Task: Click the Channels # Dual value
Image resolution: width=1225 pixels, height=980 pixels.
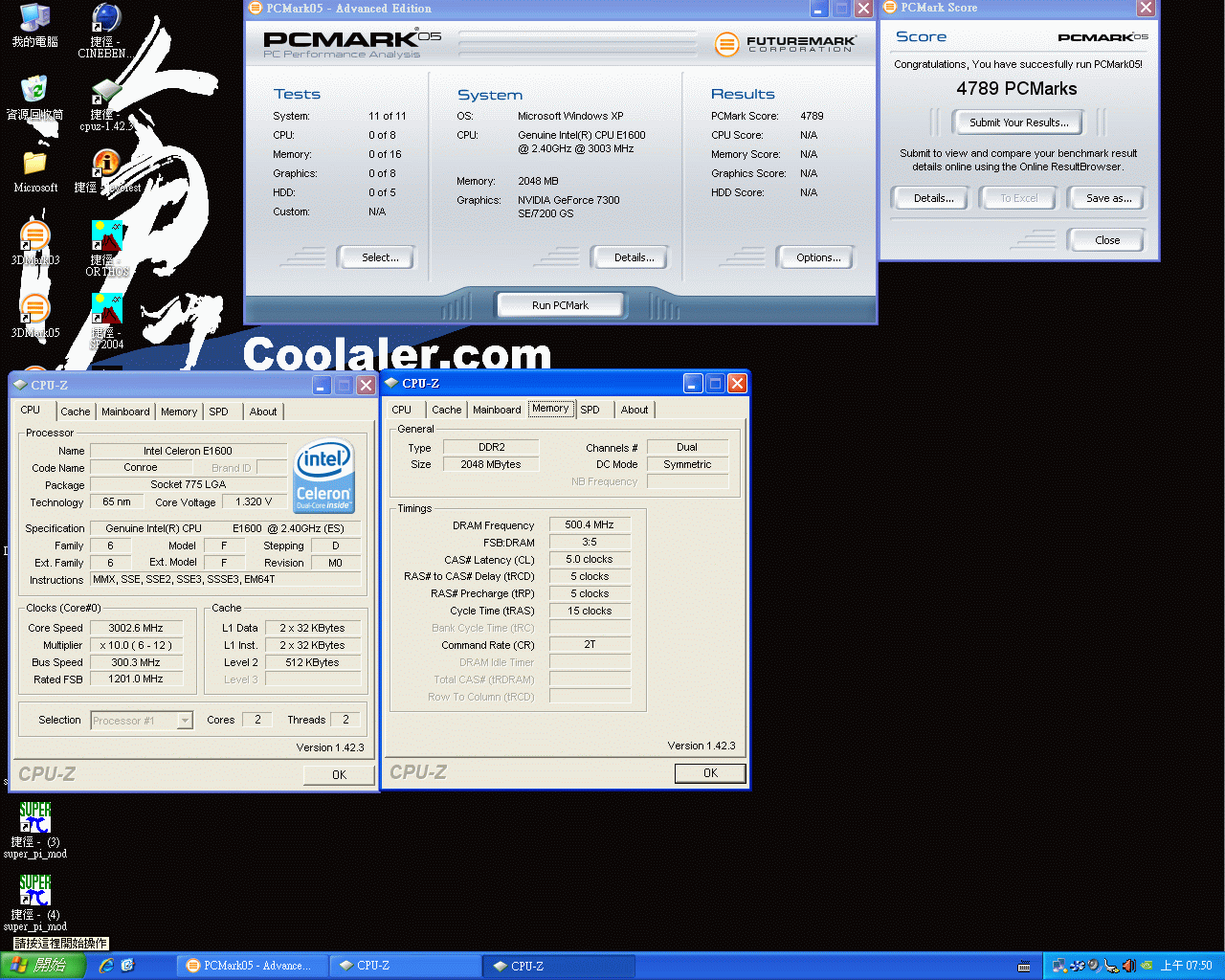Action: (687, 448)
